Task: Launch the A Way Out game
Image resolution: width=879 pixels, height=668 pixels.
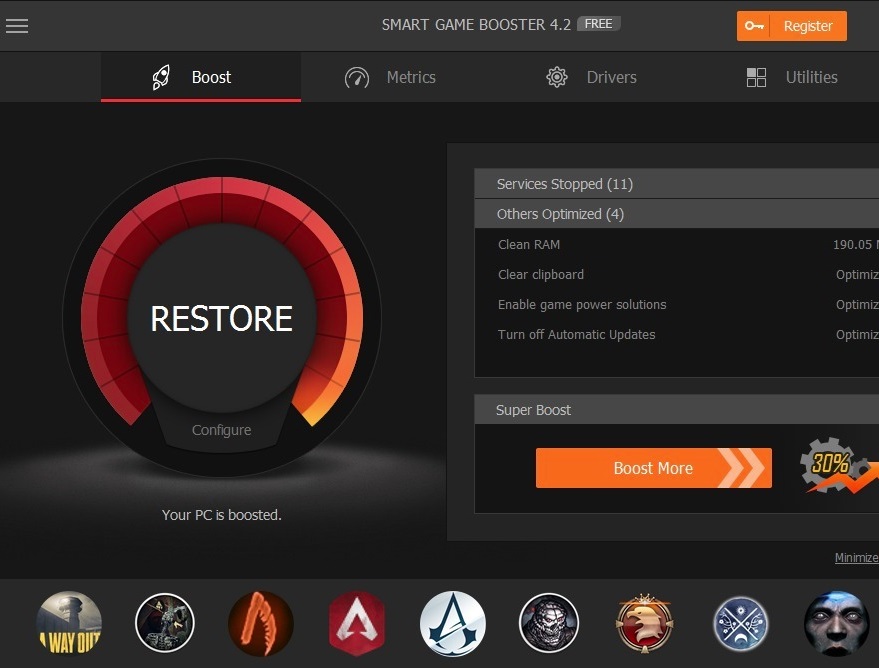Action: [70, 623]
